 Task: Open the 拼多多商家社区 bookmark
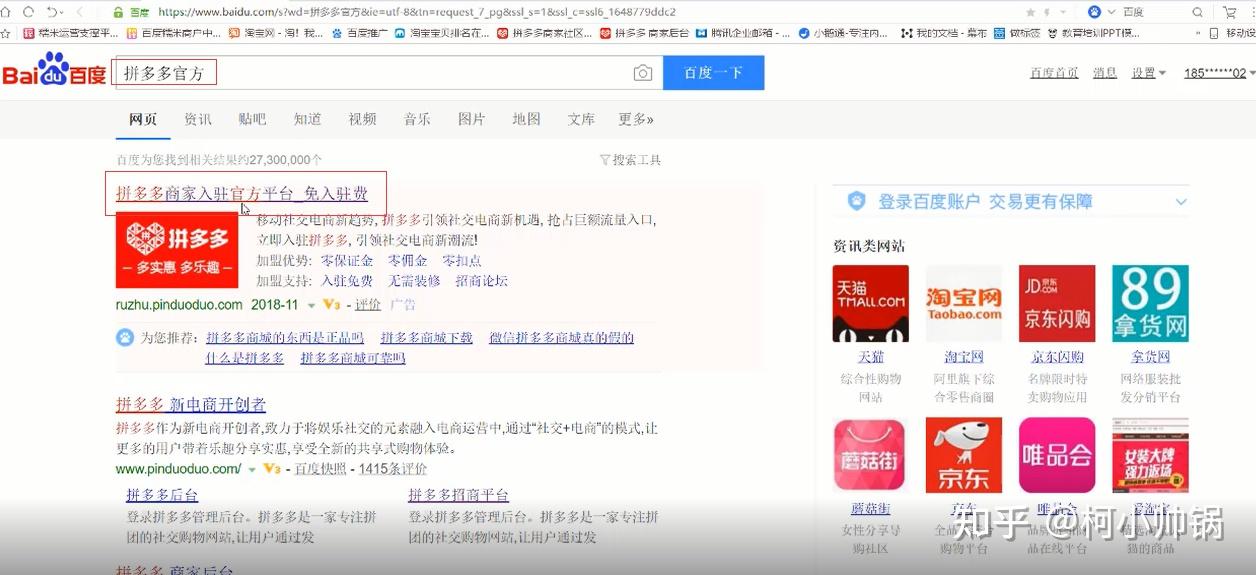point(546,32)
